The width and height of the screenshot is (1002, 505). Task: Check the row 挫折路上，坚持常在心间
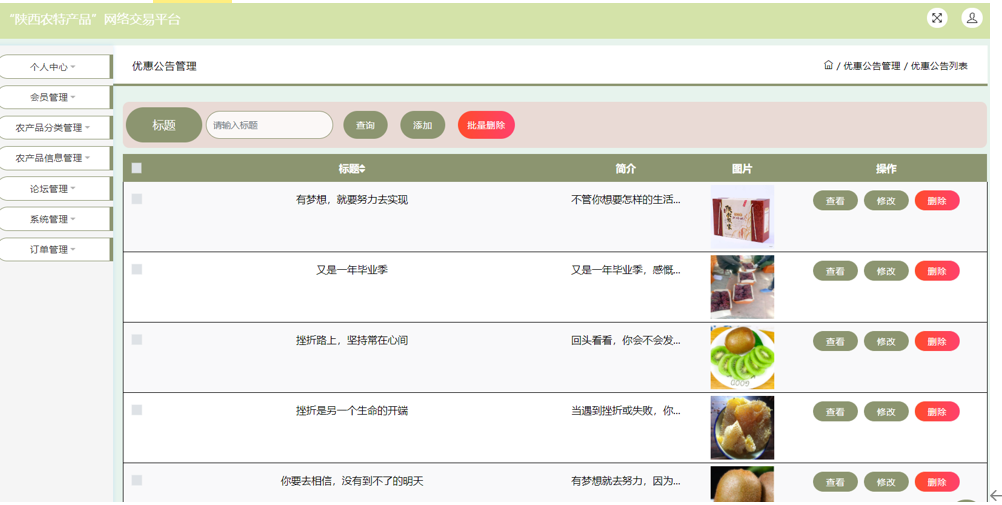coord(137,339)
